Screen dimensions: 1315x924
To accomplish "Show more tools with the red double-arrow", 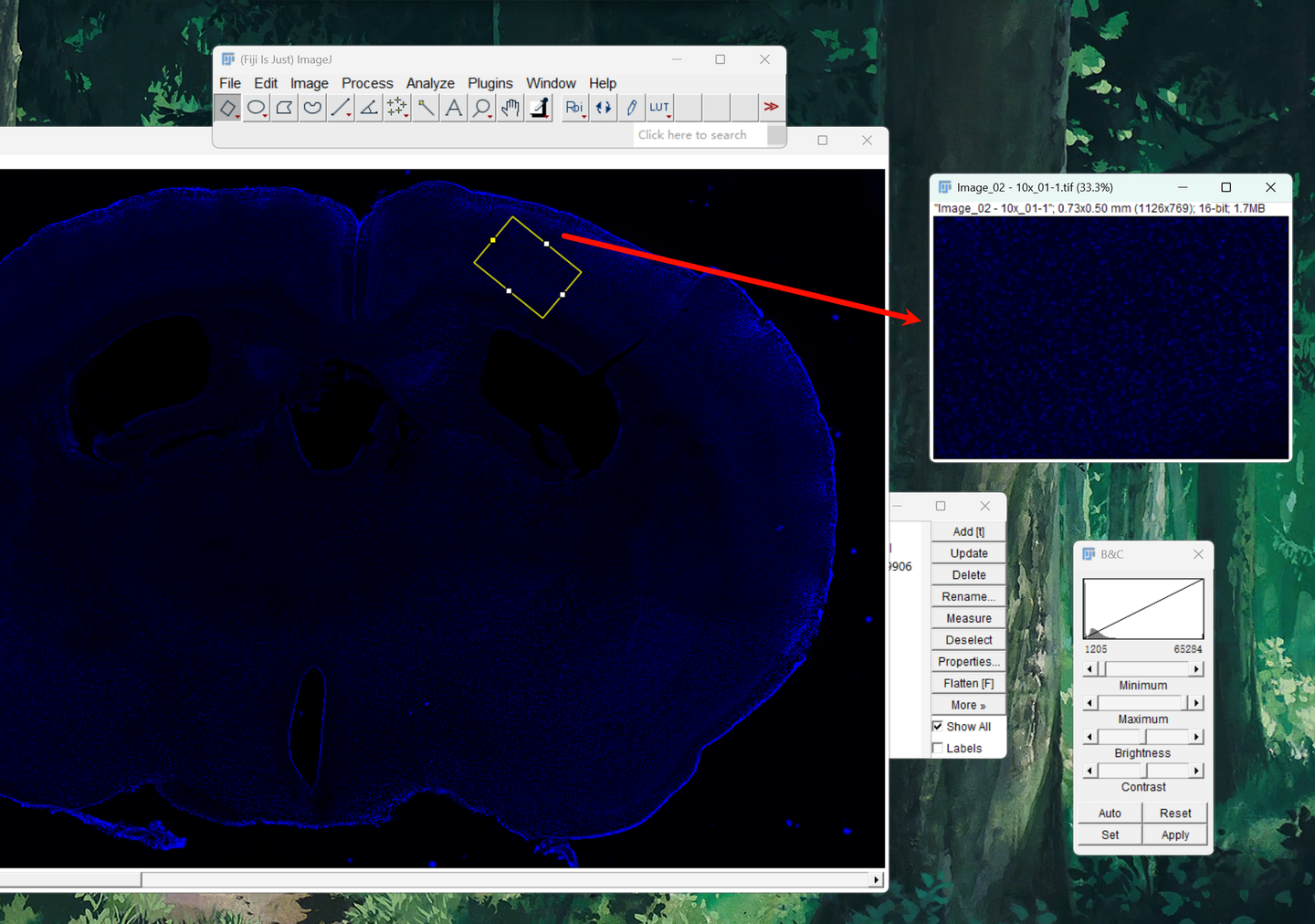I will coord(772,107).
